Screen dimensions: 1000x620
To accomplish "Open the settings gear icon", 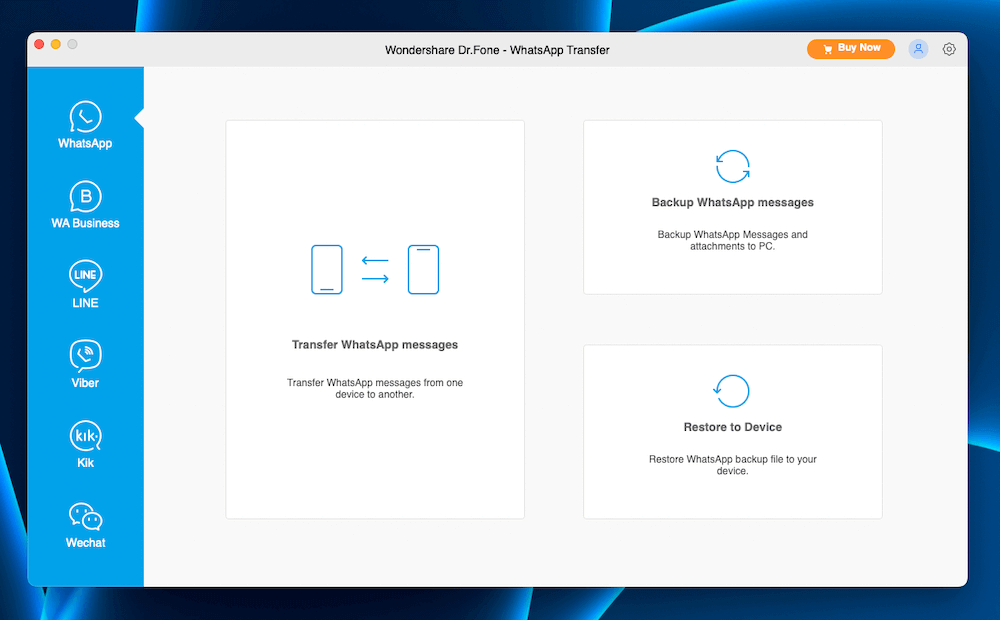I will click(949, 49).
